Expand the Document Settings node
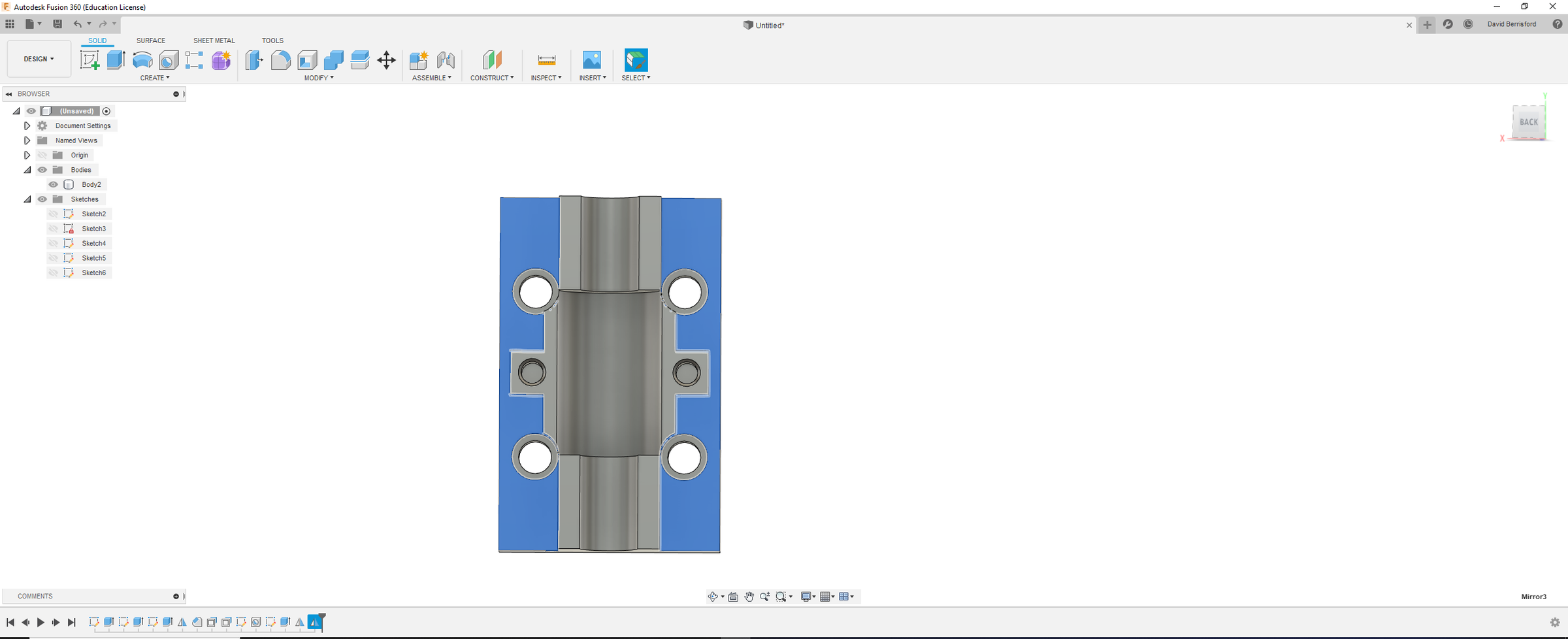The height and width of the screenshot is (639, 1568). (x=27, y=125)
